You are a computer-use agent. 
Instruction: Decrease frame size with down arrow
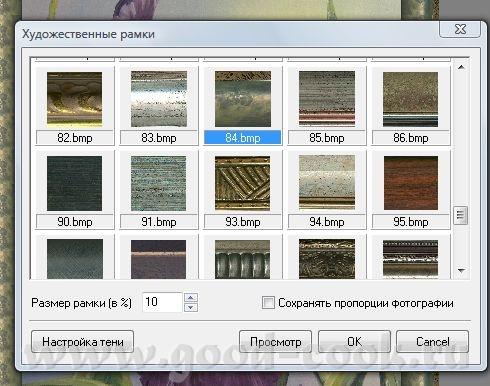(x=191, y=307)
